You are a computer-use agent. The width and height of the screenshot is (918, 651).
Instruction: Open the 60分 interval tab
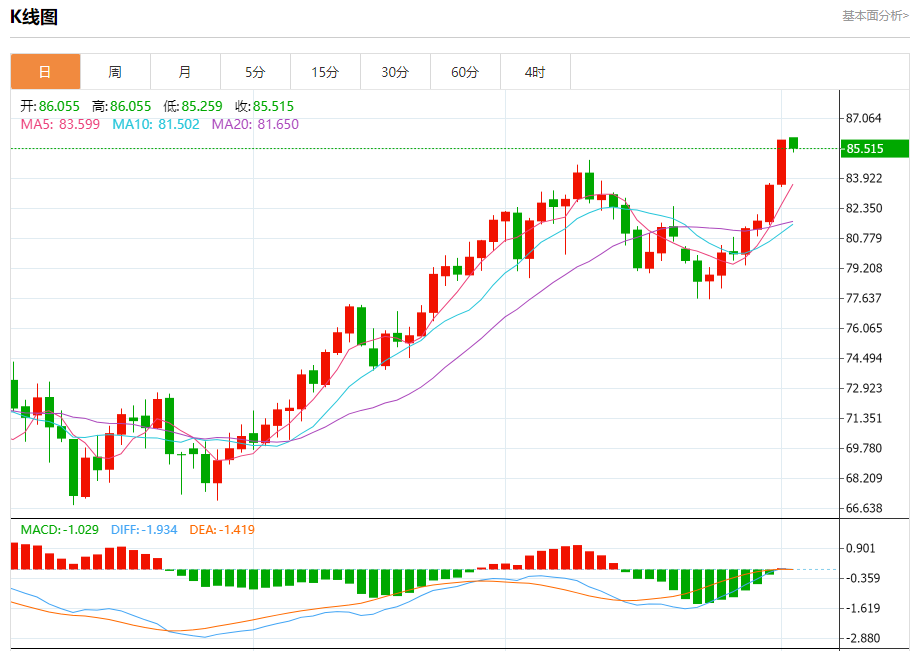[465, 72]
